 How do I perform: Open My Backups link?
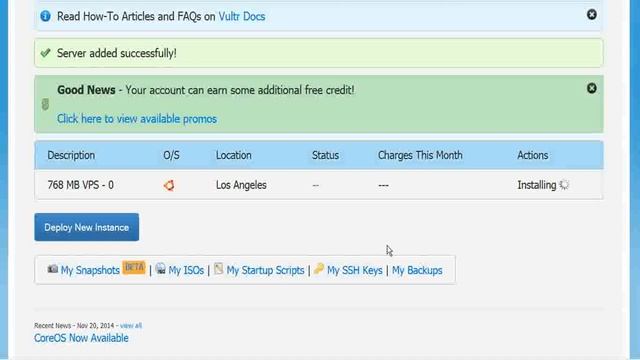[417, 270]
